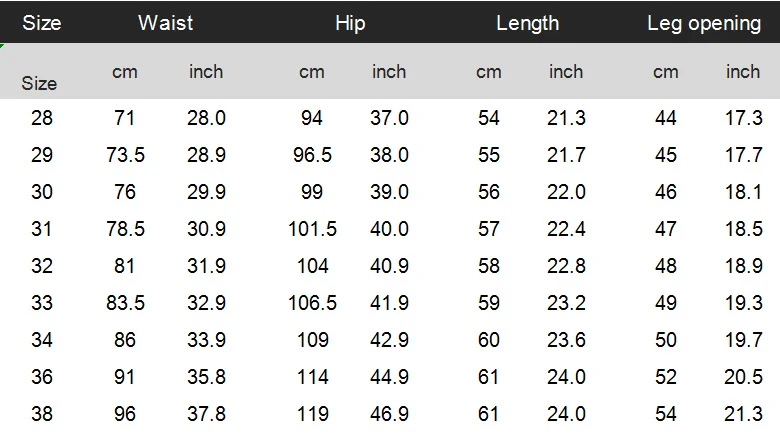Click length 60 cm cell
This screenshot has height=438, width=780.
489,340
